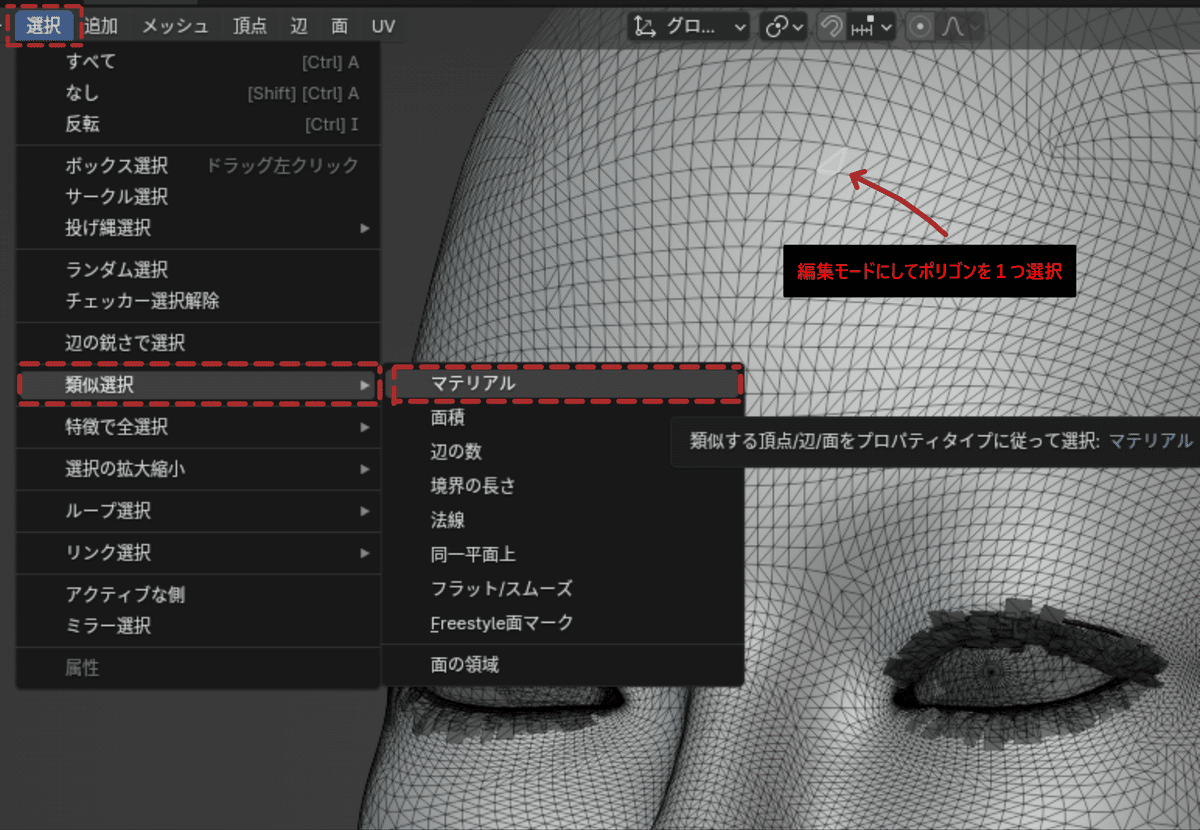Choose 反転 to invert selection
This screenshot has width=1200, height=830.
(198, 125)
